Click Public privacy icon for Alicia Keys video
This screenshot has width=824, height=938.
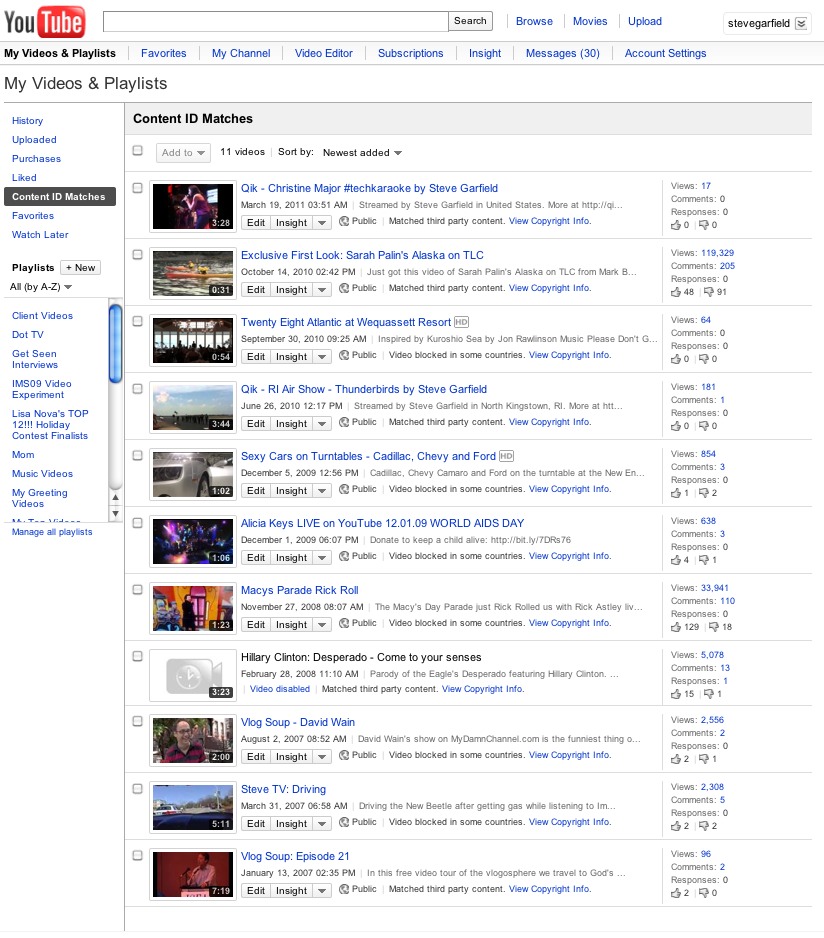tap(344, 556)
